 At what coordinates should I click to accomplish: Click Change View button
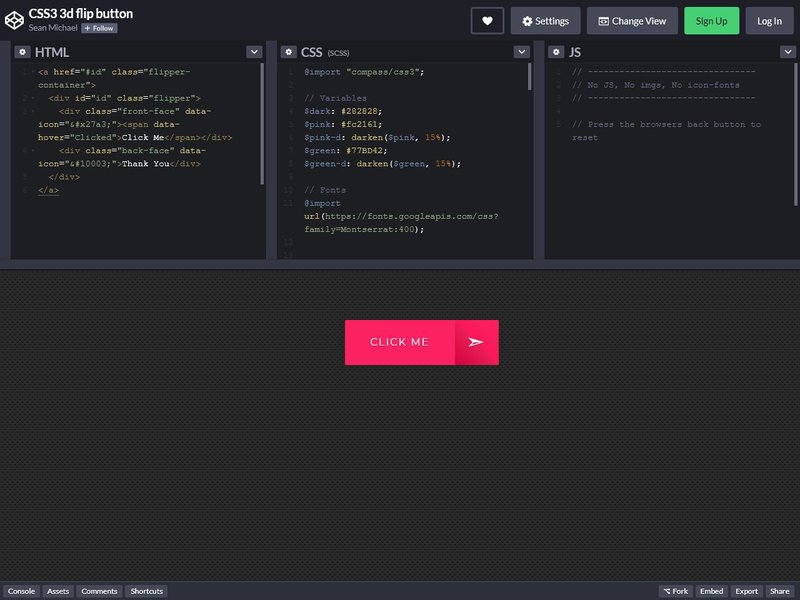[632, 21]
